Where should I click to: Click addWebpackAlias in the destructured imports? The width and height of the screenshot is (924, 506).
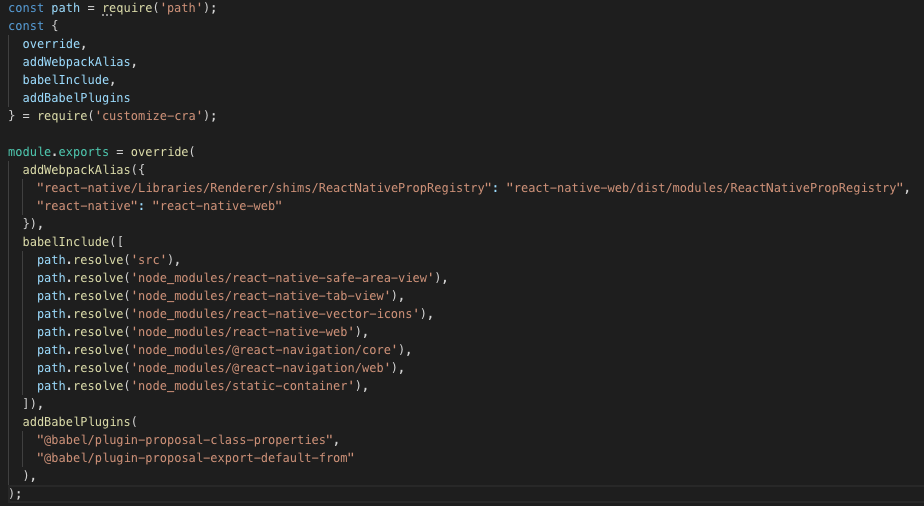77,62
